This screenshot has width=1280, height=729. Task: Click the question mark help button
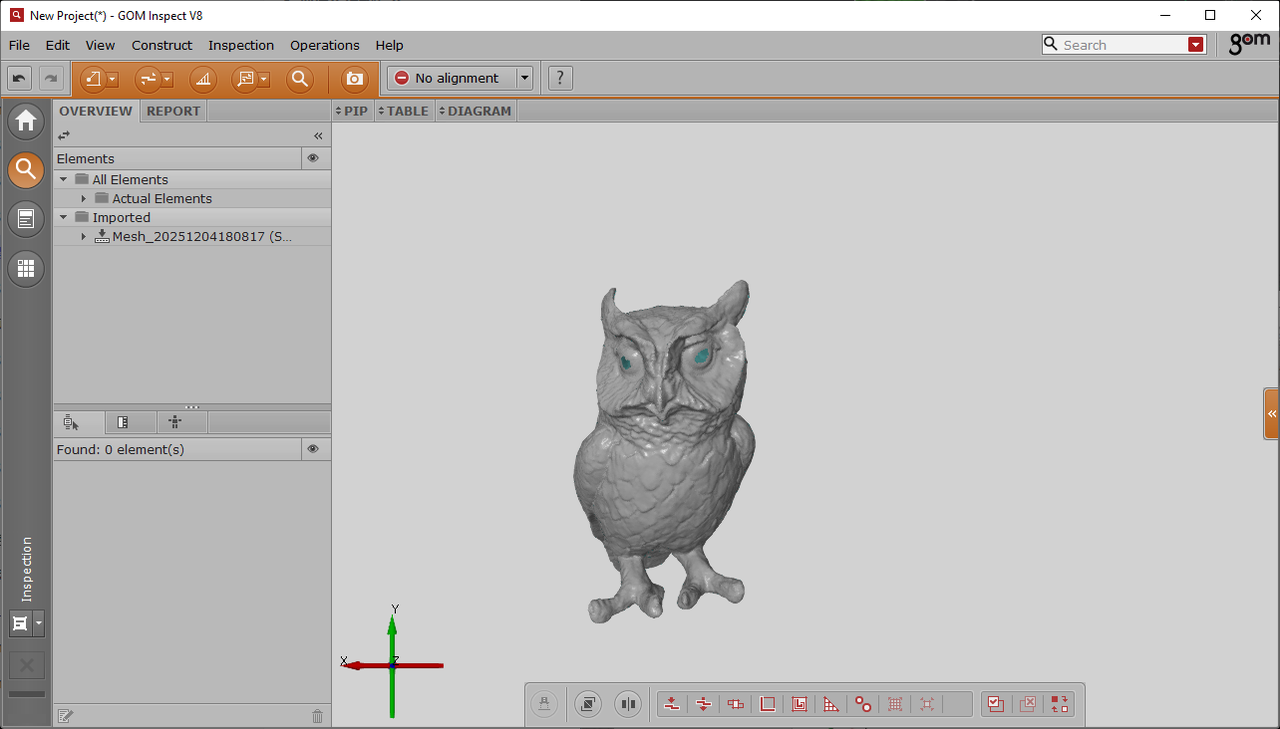coord(560,78)
